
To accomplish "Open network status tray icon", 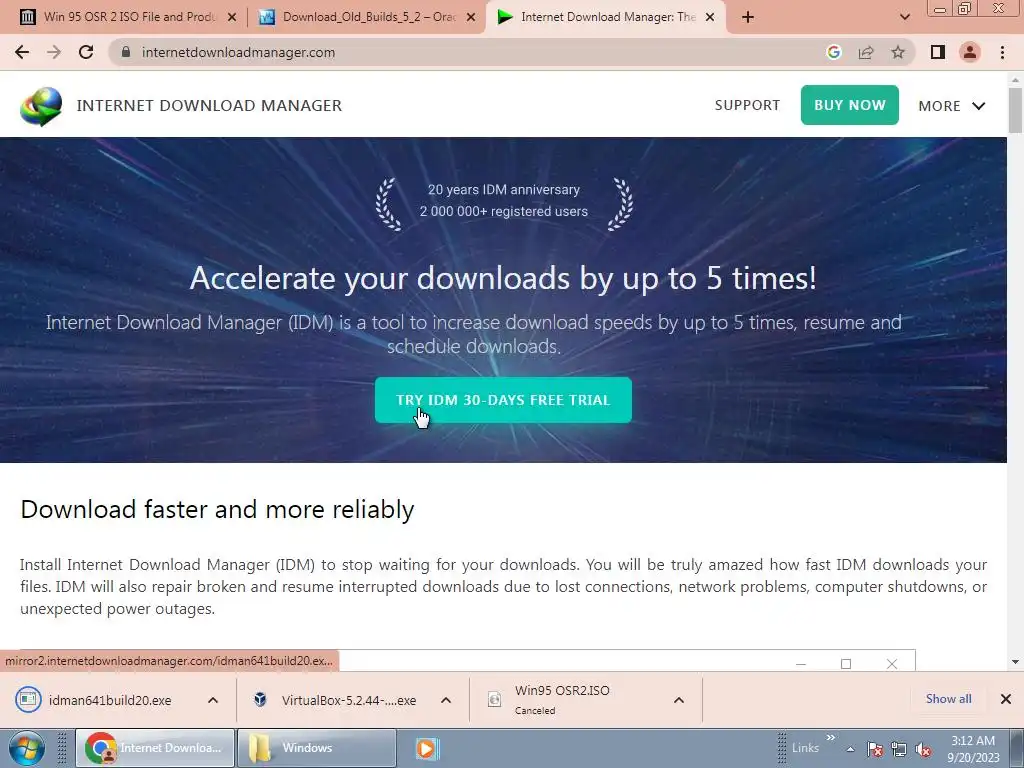I will (899, 750).
